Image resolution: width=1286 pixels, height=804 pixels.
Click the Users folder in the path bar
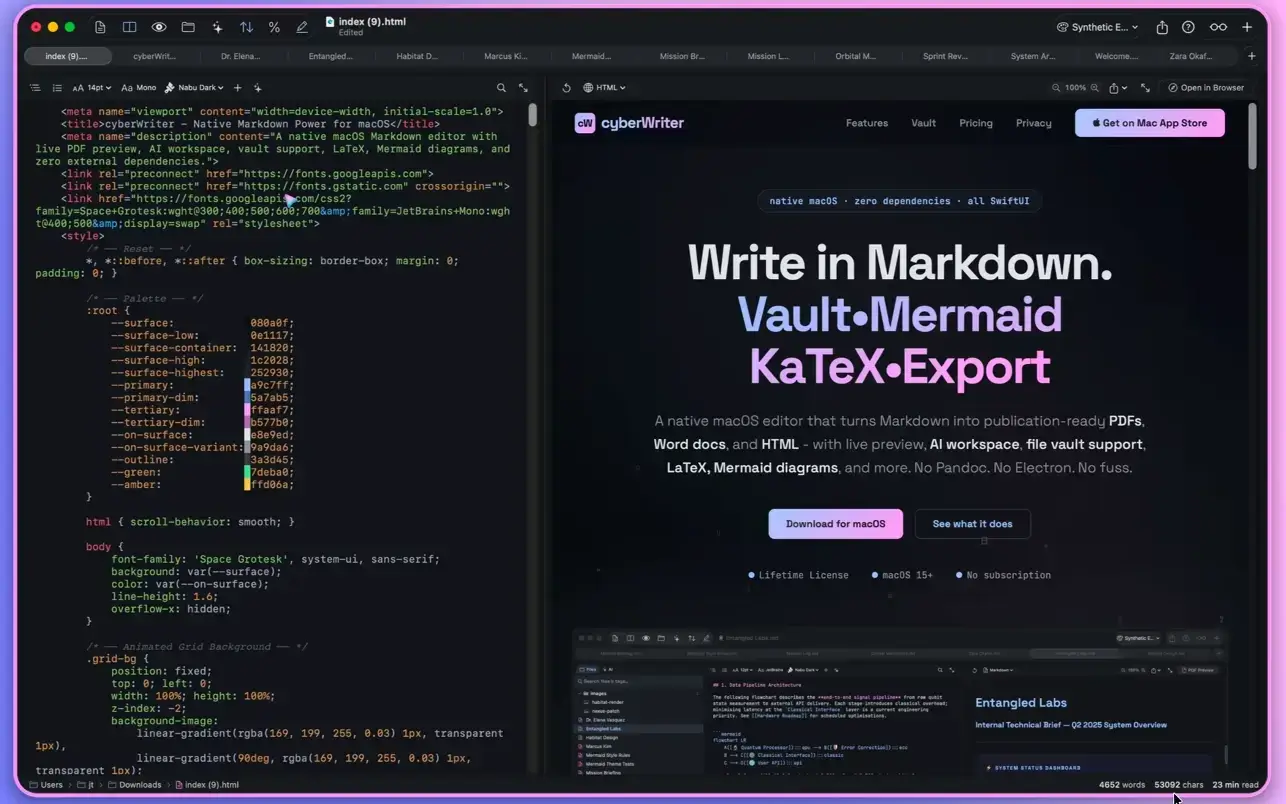click(x=46, y=785)
